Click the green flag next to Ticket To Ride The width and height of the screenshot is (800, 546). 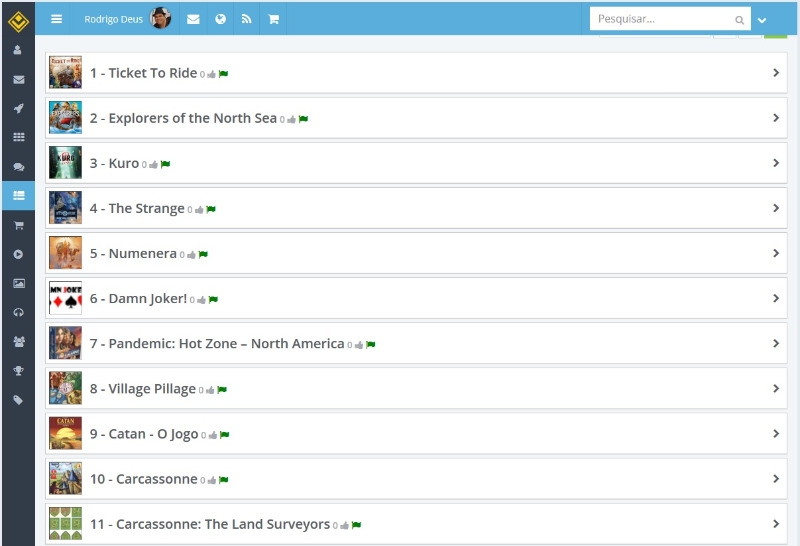pyautogui.click(x=223, y=74)
